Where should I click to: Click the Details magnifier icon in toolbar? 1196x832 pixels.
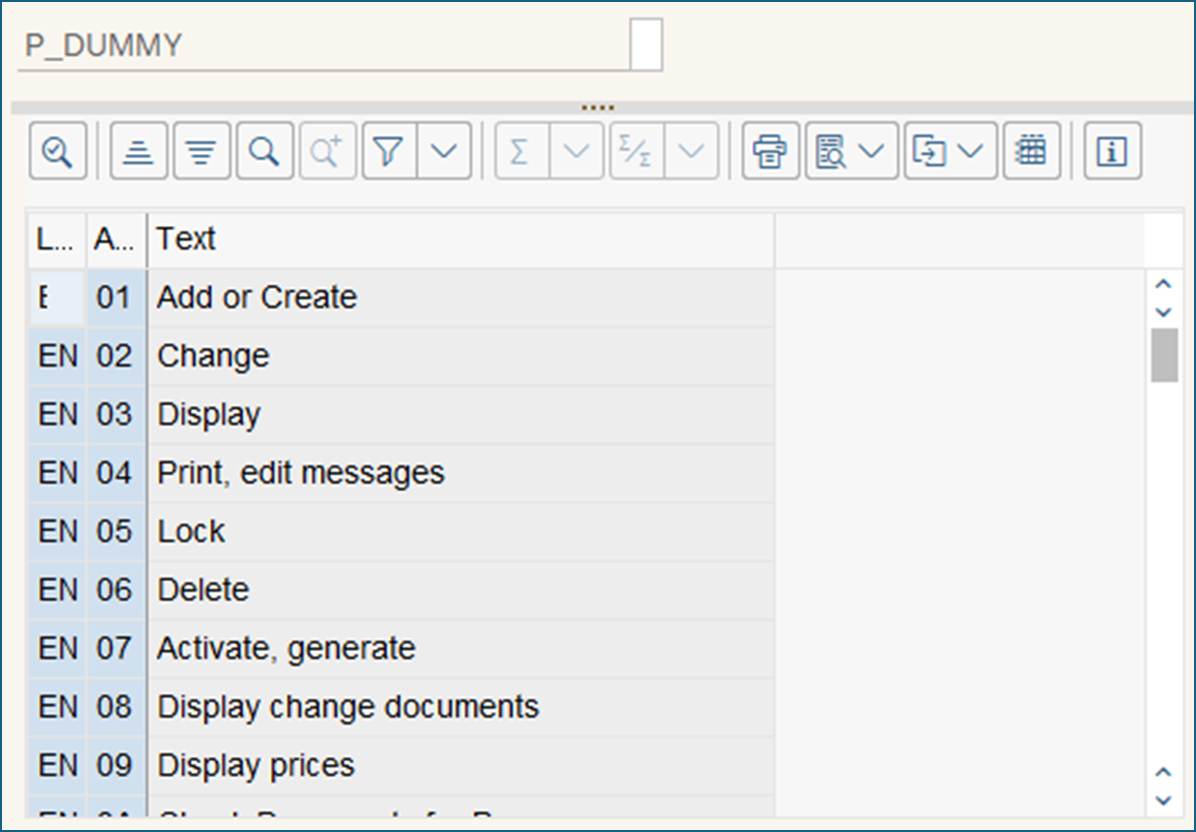pyautogui.click(x=58, y=152)
